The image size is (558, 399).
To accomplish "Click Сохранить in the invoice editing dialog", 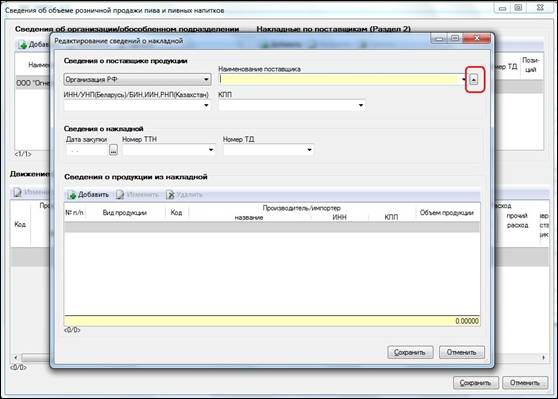I will [410, 352].
